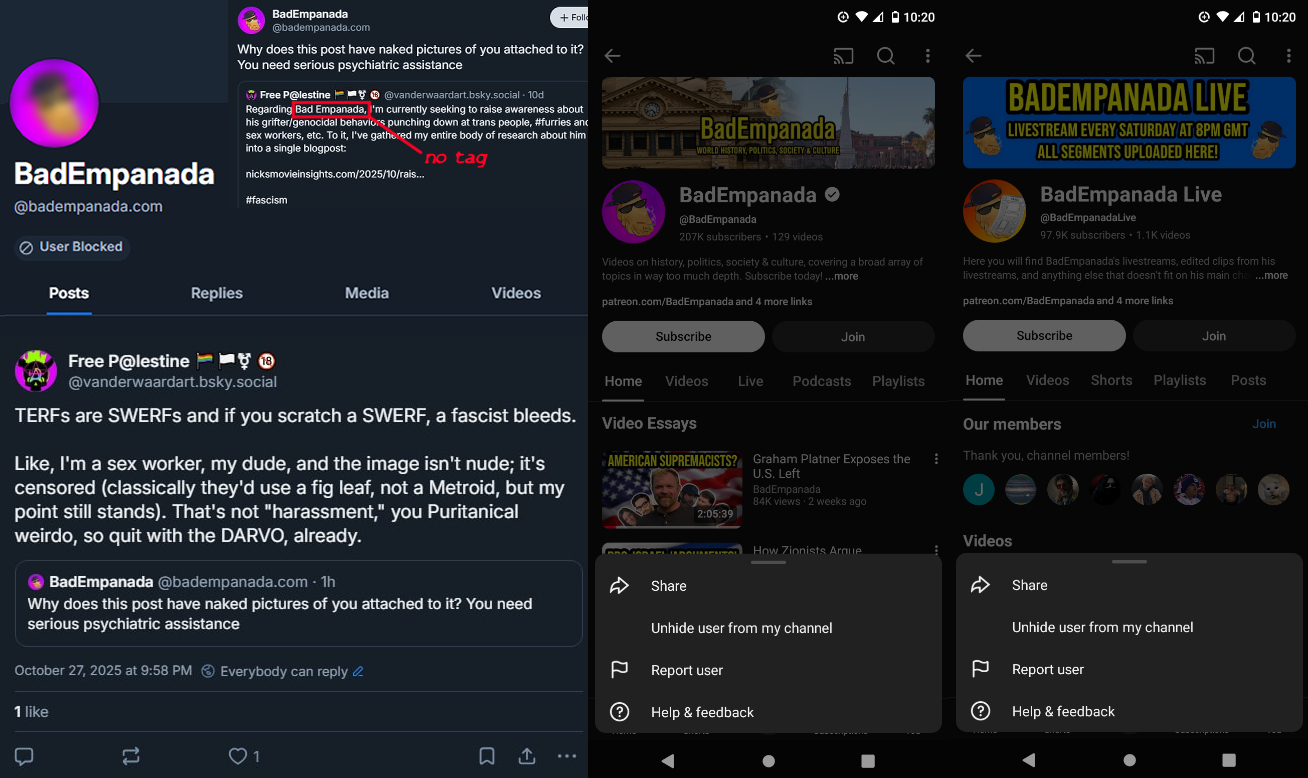Select "Unhide user from my channel" in BadEmpanada sheet
The width and height of the screenshot is (1308, 778).
tap(741, 628)
